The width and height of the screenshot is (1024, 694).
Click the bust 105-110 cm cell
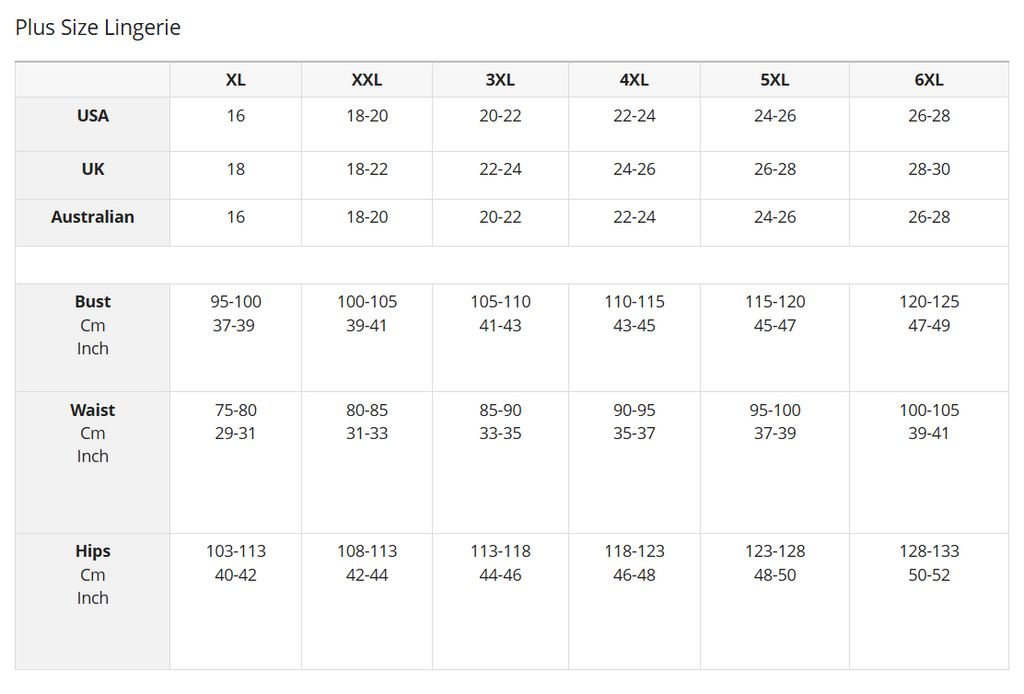click(500, 302)
